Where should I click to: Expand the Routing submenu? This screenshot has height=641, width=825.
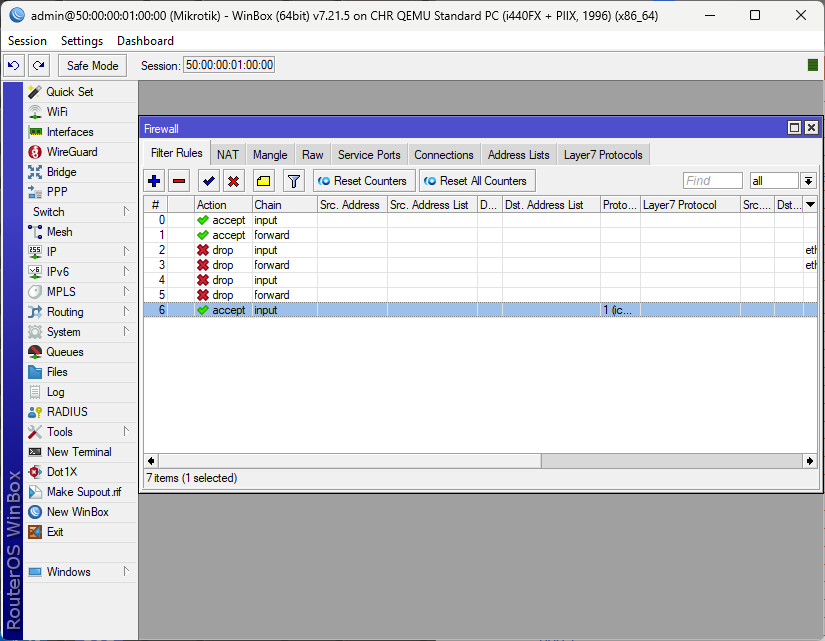(x=126, y=311)
